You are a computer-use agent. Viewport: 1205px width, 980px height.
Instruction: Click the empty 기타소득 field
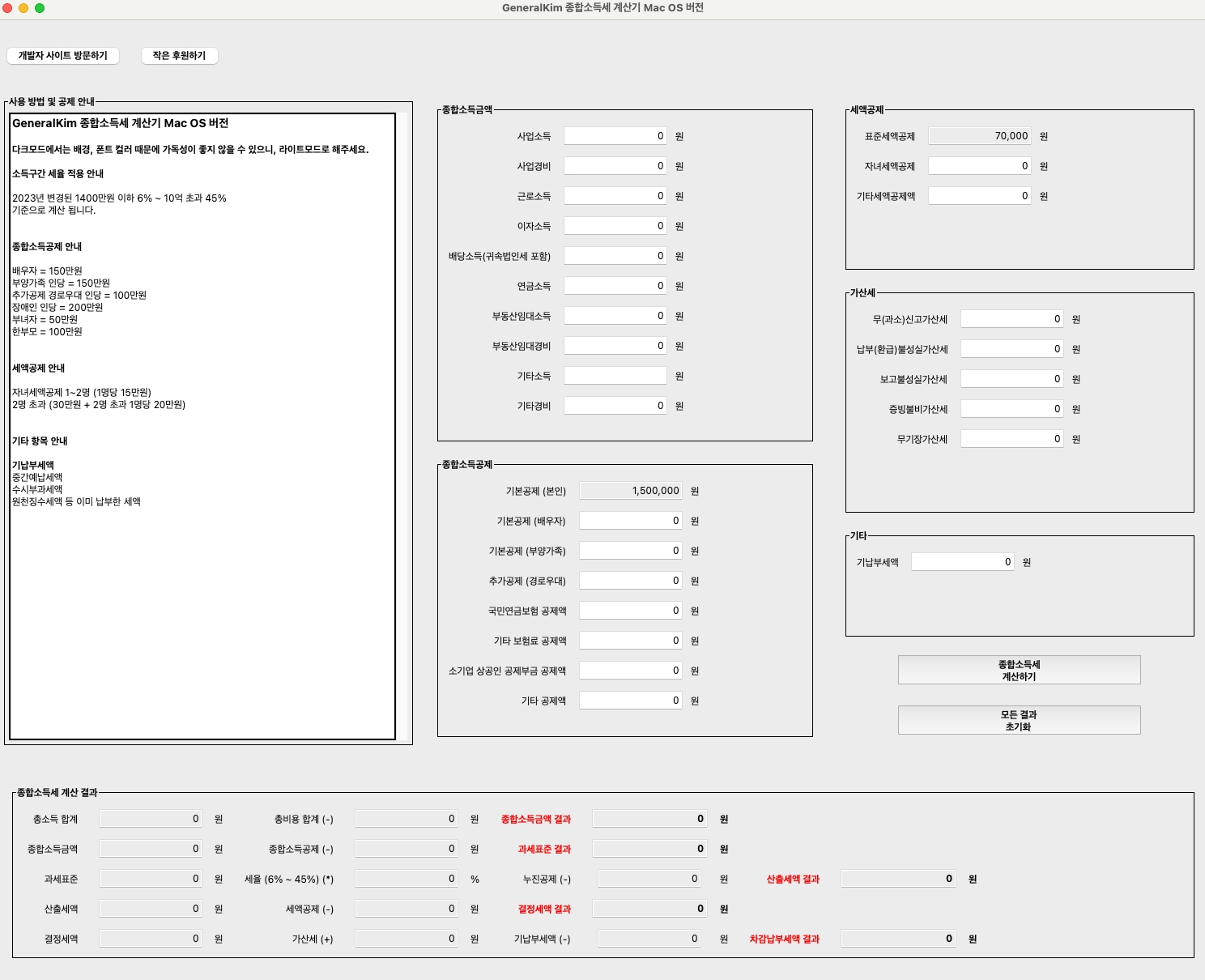click(615, 376)
